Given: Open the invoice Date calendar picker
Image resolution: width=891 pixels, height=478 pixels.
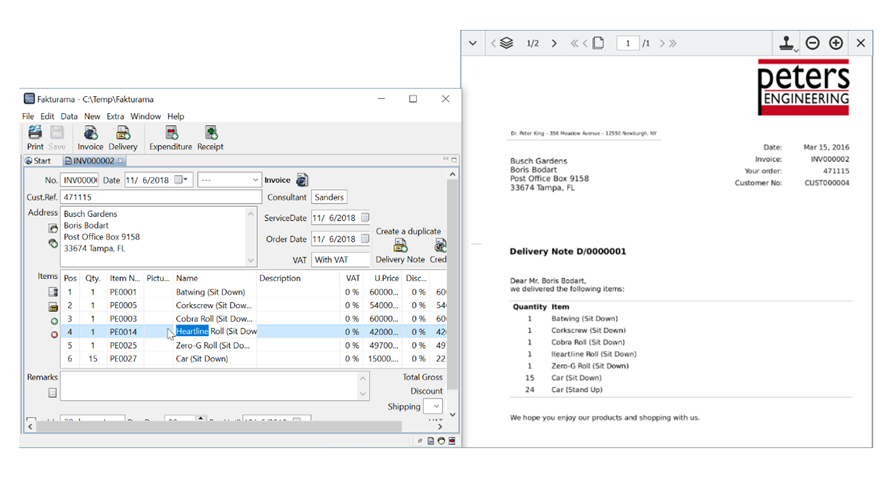Looking at the screenshot, I should click(181, 180).
